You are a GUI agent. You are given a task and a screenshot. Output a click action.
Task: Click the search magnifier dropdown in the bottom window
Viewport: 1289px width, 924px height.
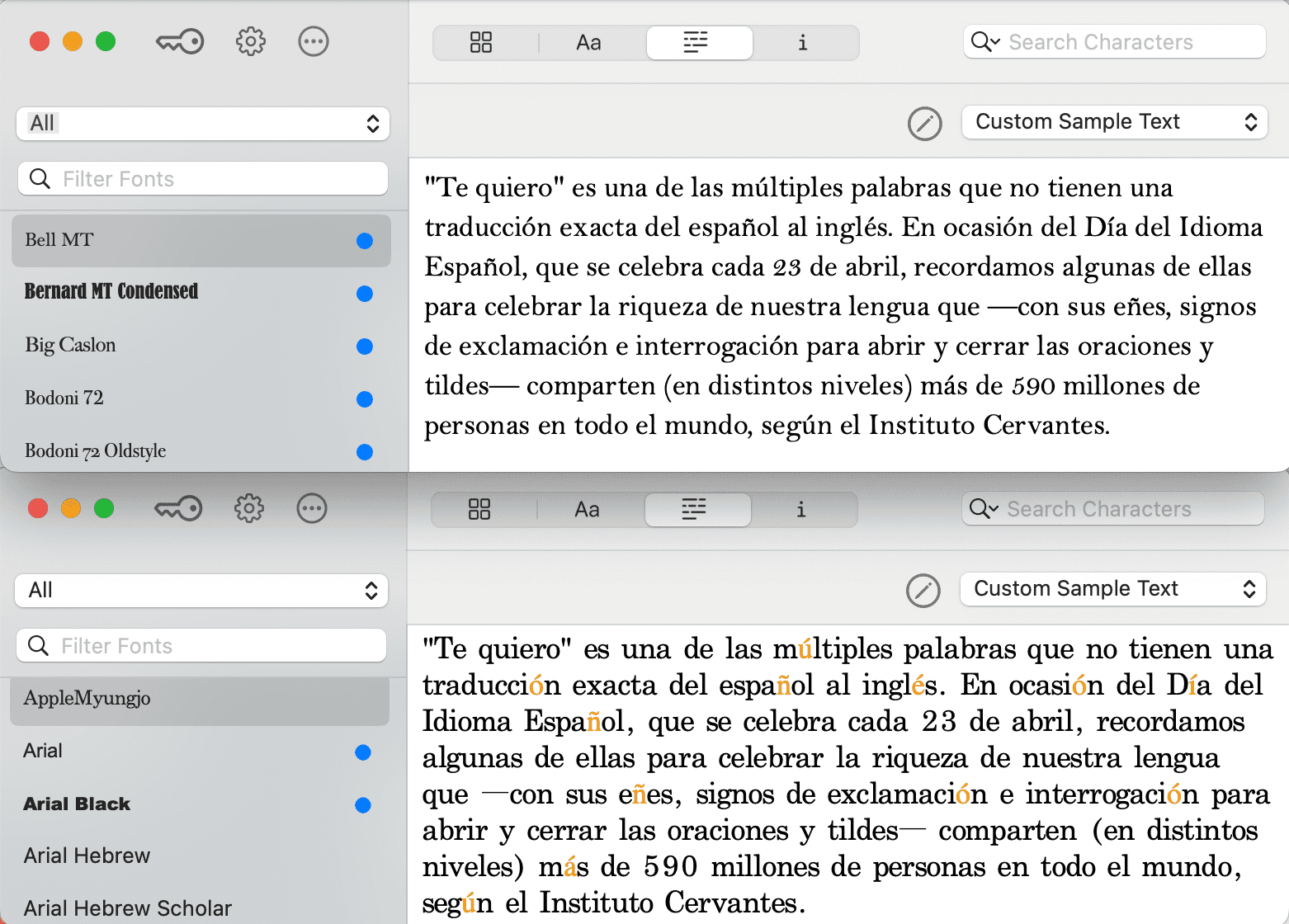pos(984,509)
